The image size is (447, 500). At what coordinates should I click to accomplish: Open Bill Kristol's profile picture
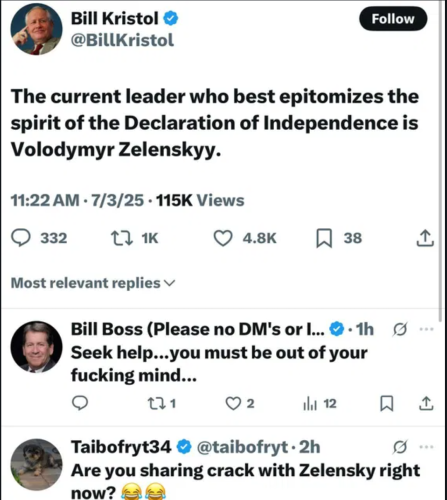click(36, 29)
